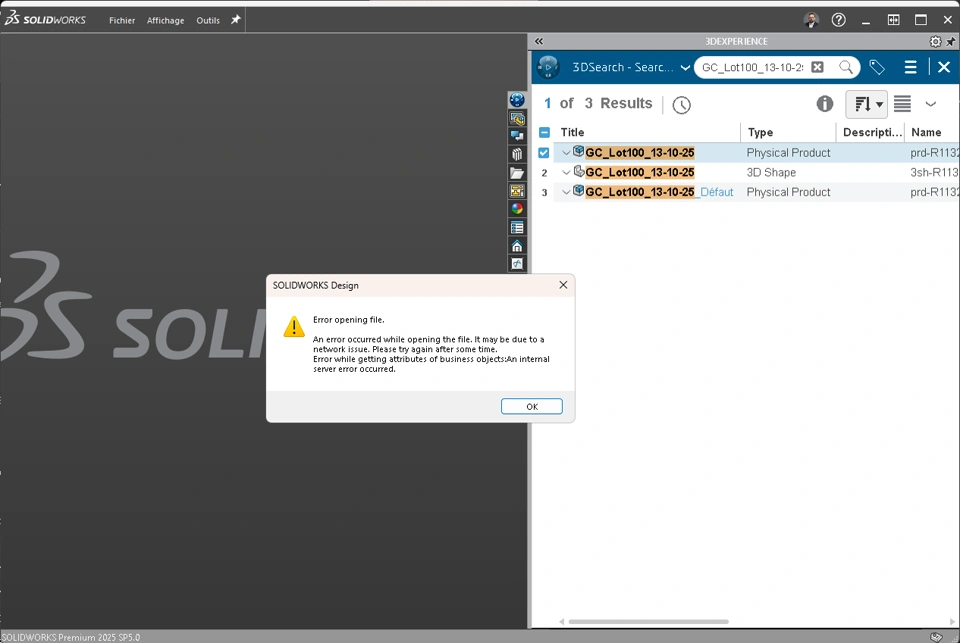Pin the SOLIDWORKS menu bar

pos(235,20)
